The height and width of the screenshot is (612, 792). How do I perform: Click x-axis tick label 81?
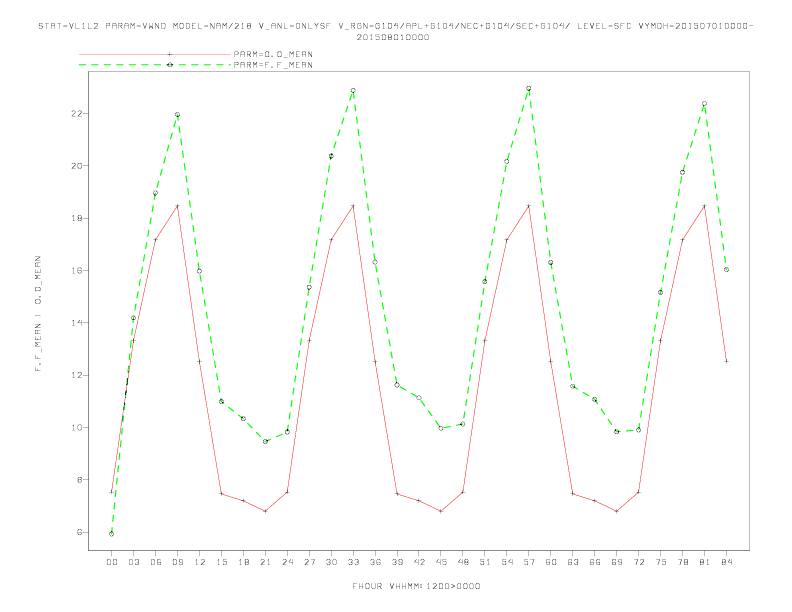click(705, 562)
